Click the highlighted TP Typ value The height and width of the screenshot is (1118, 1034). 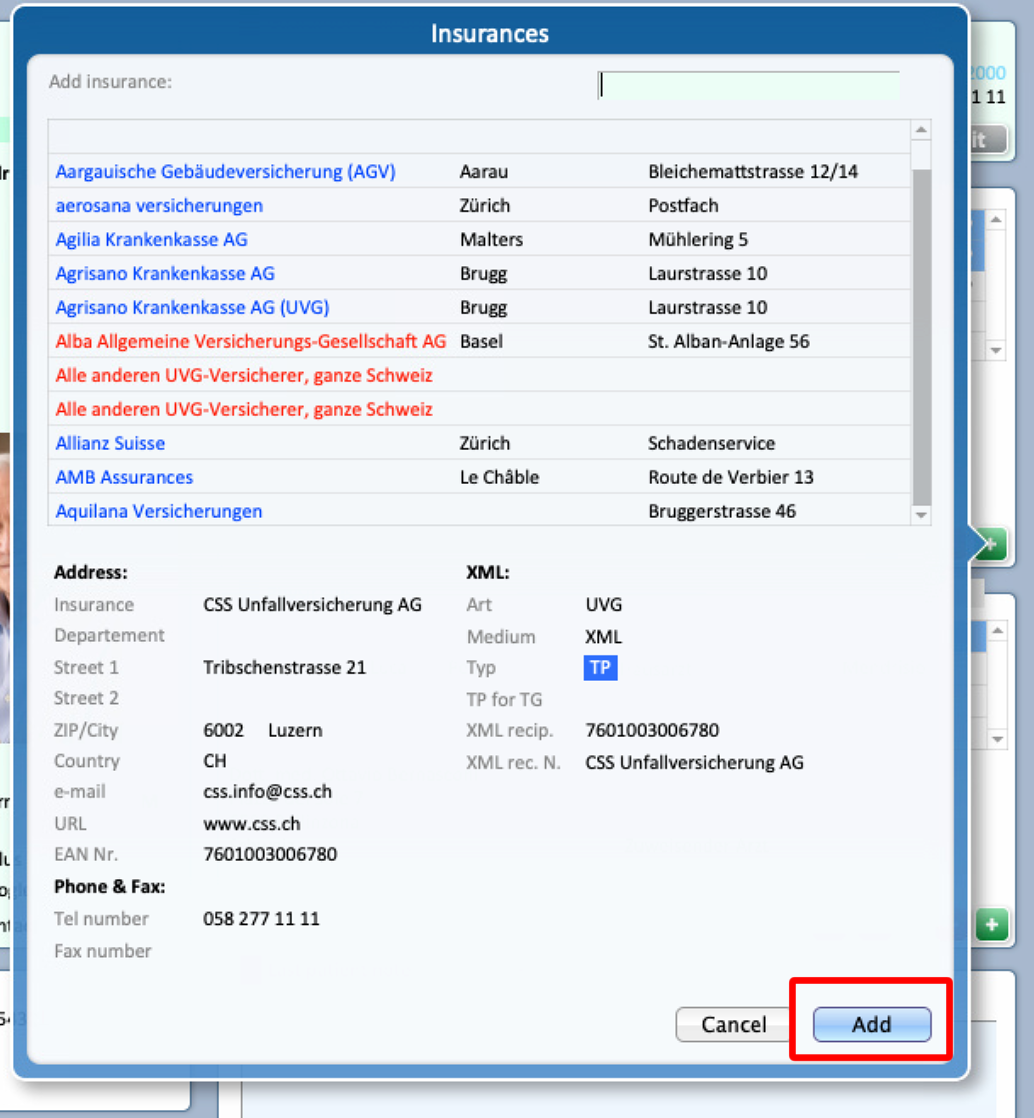pyautogui.click(x=600, y=668)
